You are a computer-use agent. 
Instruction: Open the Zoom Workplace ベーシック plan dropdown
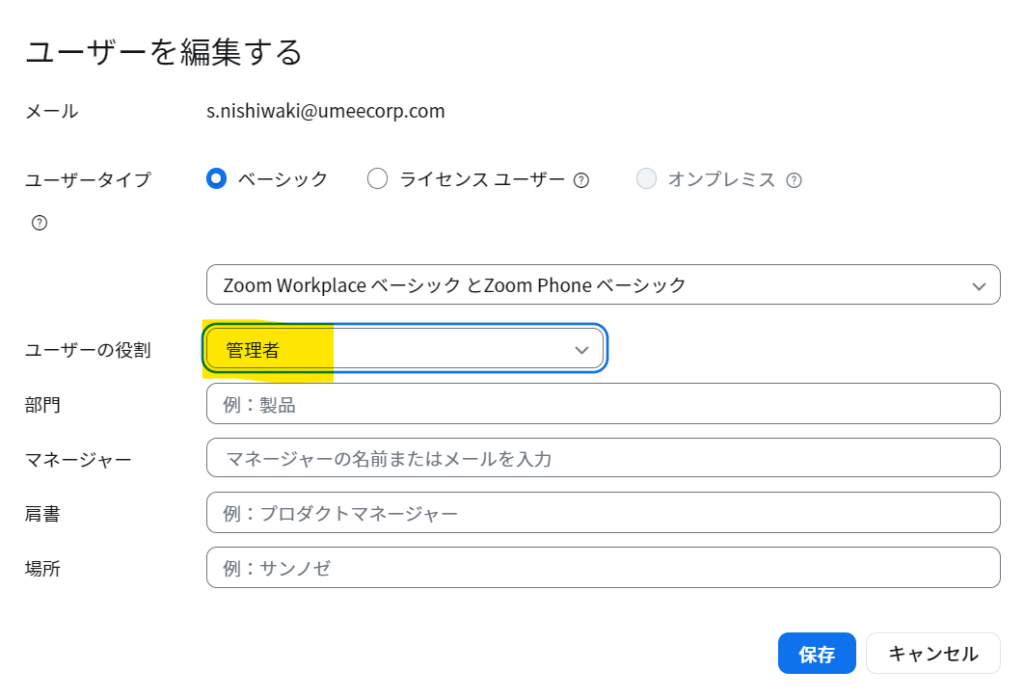602,285
